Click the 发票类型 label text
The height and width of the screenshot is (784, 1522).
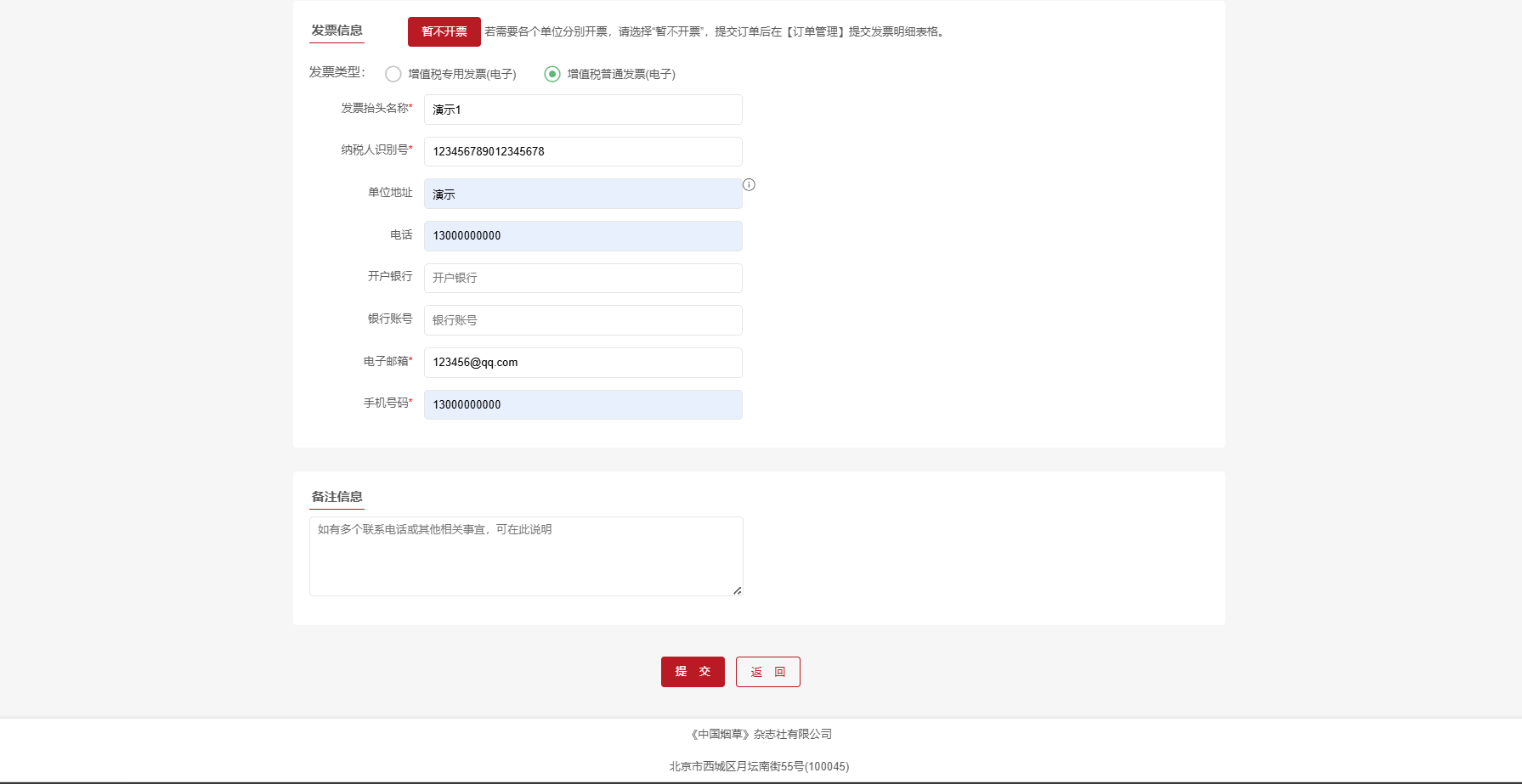tap(337, 73)
